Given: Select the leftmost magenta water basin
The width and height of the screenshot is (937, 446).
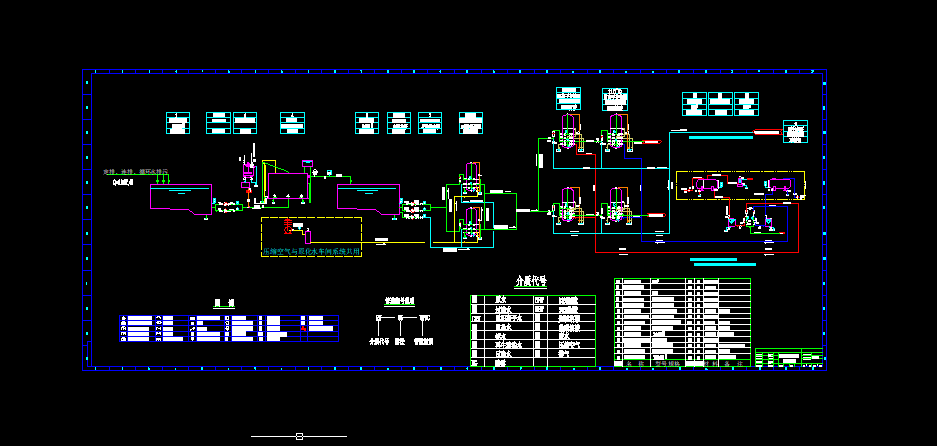Looking at the screenshot, I should 181,199.
